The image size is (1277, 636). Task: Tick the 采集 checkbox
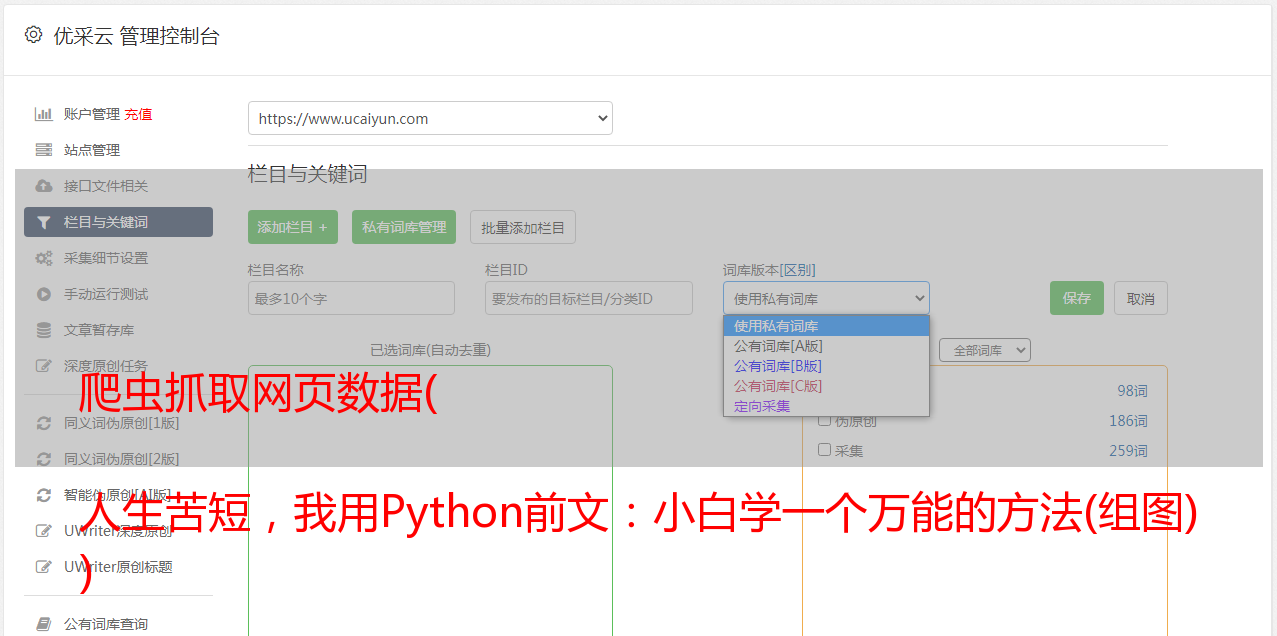(825, 450)
